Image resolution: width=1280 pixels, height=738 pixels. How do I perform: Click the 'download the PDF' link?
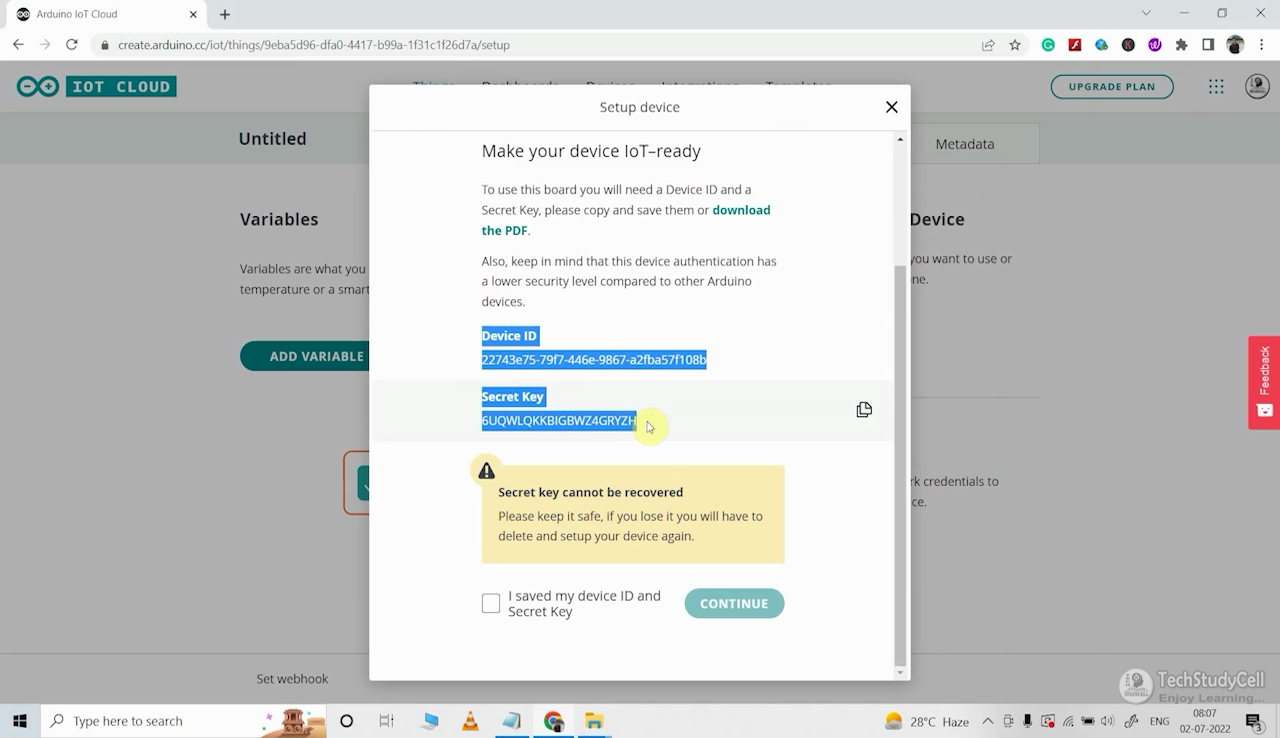click(741, 210)
